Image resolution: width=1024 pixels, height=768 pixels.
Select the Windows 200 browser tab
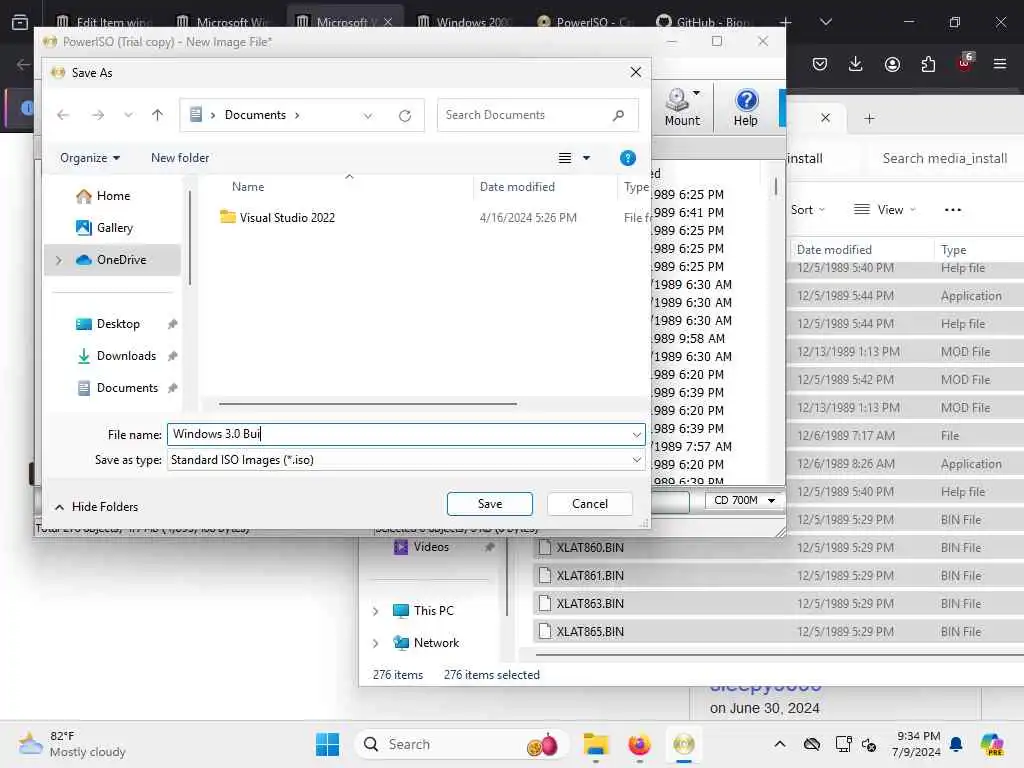466,22
